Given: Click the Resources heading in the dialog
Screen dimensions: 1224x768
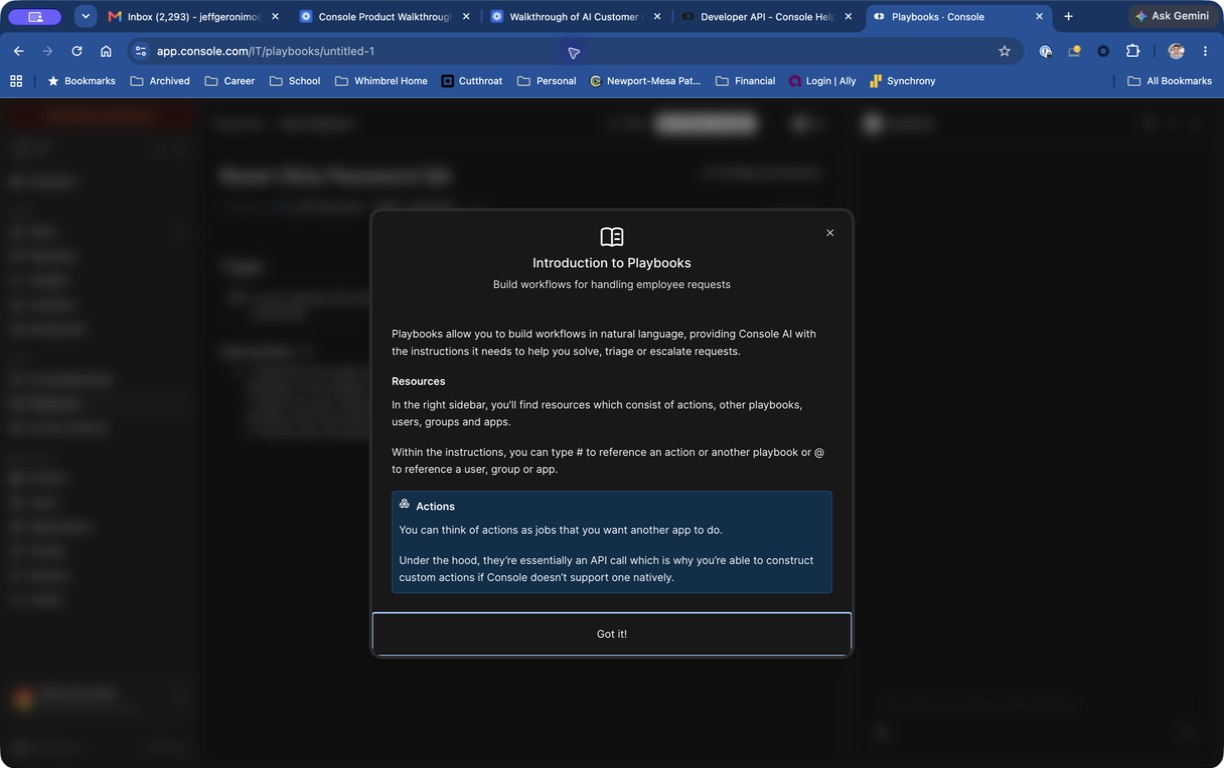Looking at the screenshot, I should 418,381.
